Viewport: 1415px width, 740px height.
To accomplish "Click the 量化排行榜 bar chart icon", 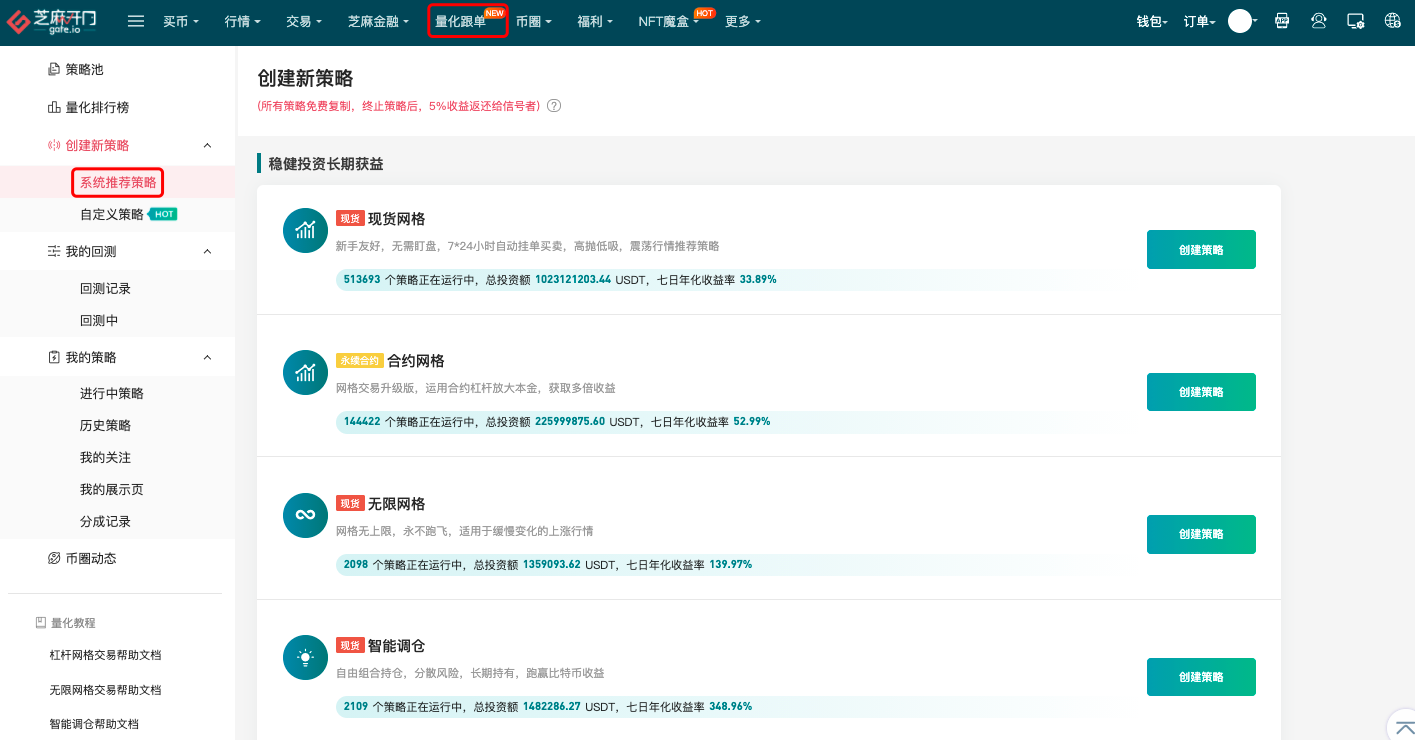I will pos(54,107).
